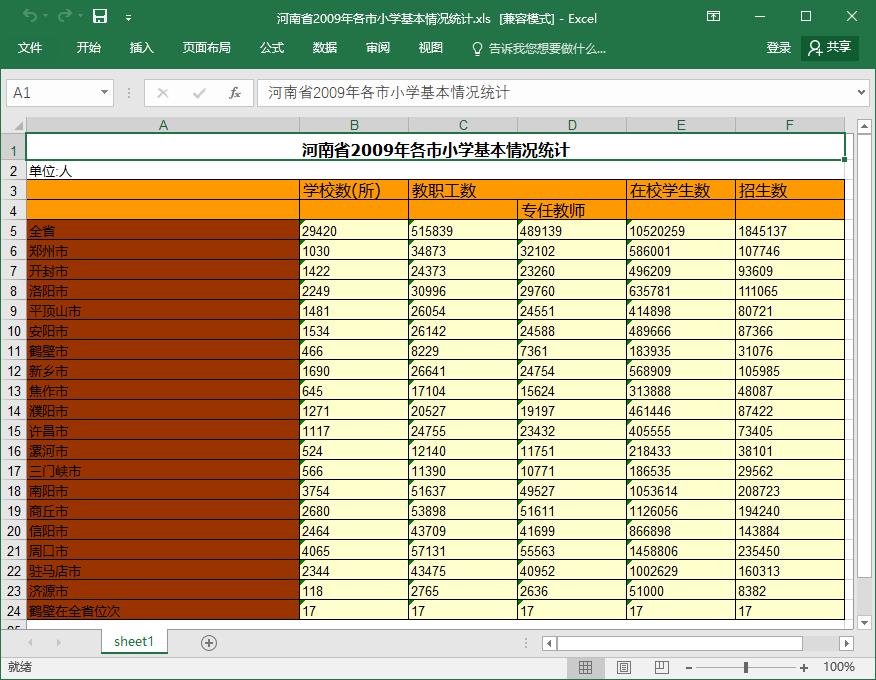Click the Insert Function fx icon
The height and width of the screenshot is (680, 876).
[235, 93]
